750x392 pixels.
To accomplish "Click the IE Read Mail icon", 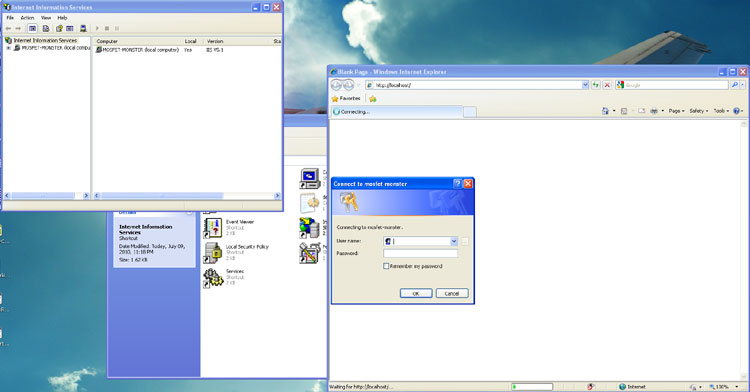I will (x=641, y=111).
